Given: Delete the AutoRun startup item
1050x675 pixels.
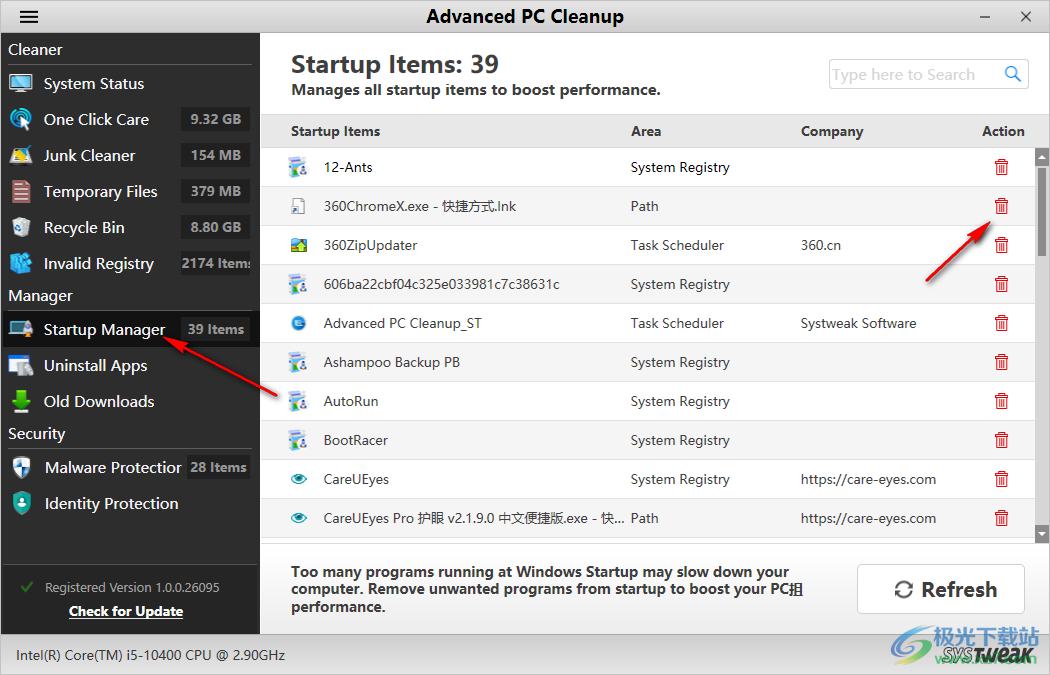Looking at the screenshot, I should click(1001, 401).
